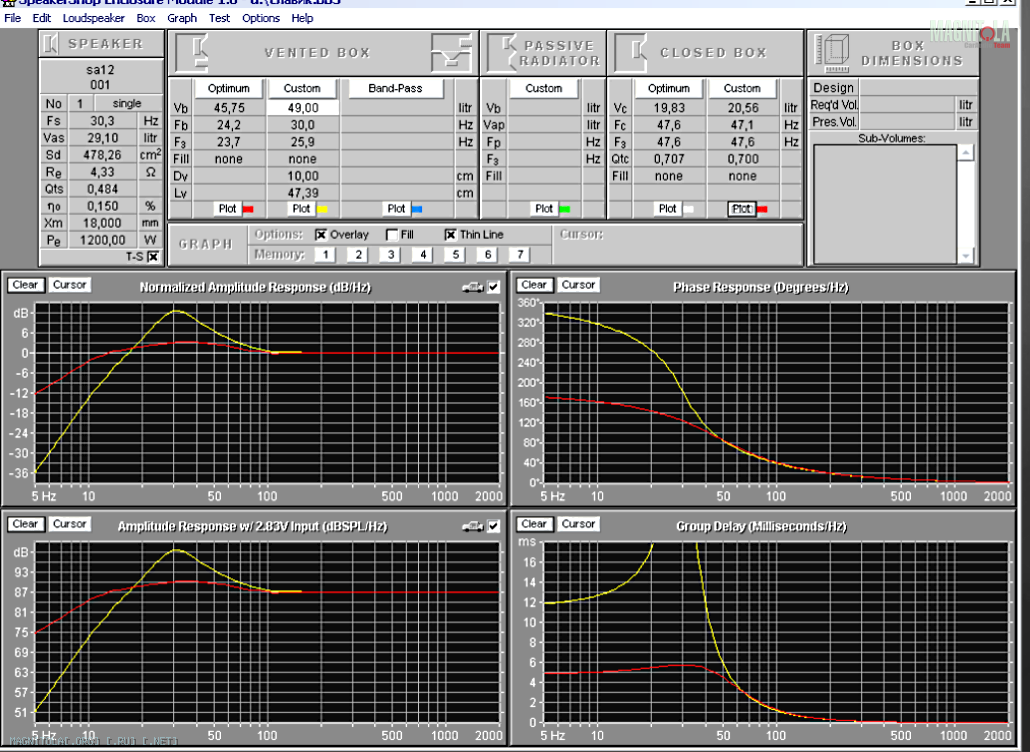Screen dimensions: 1030x752
Task: Open the Options menu
Action: point(261,18)
